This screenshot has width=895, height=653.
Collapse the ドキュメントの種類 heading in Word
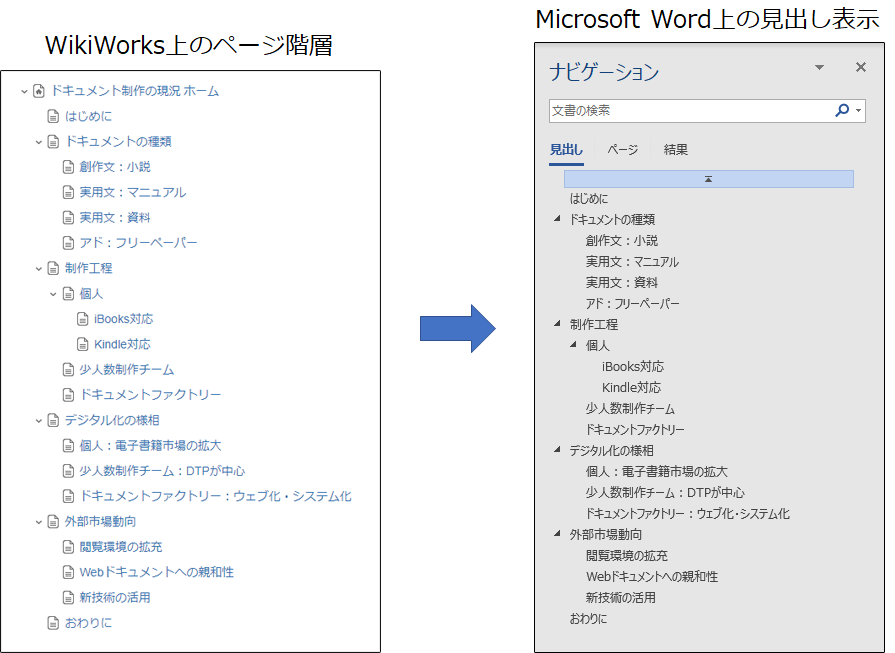pyautogui.click(x=557, y=219)
